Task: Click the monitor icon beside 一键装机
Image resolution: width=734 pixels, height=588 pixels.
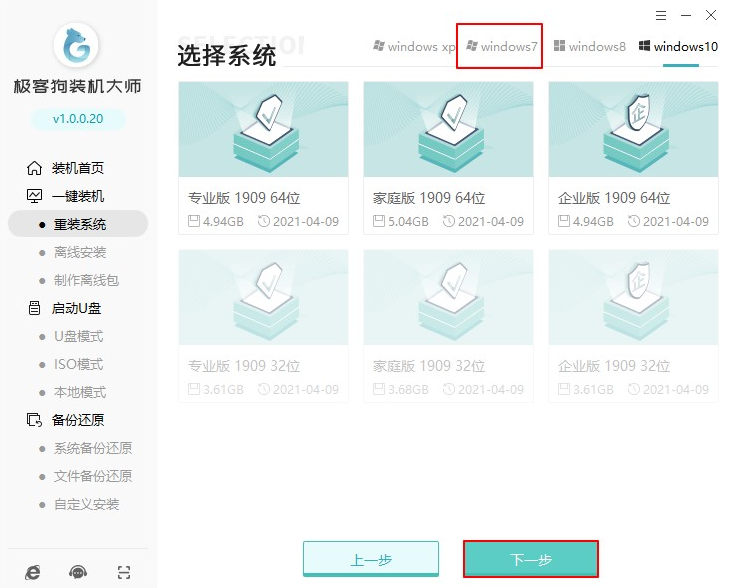Action: (x=34, y=196)
